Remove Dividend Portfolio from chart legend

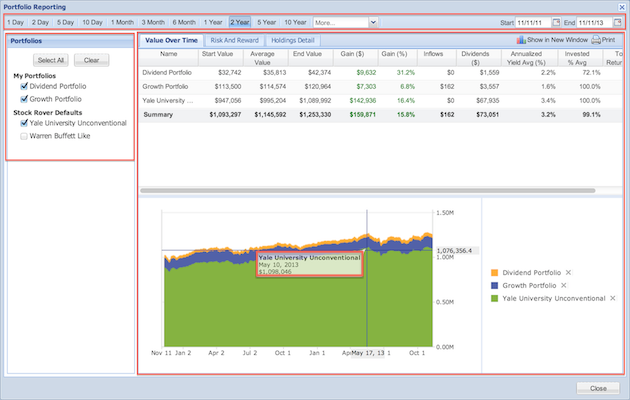568,272
